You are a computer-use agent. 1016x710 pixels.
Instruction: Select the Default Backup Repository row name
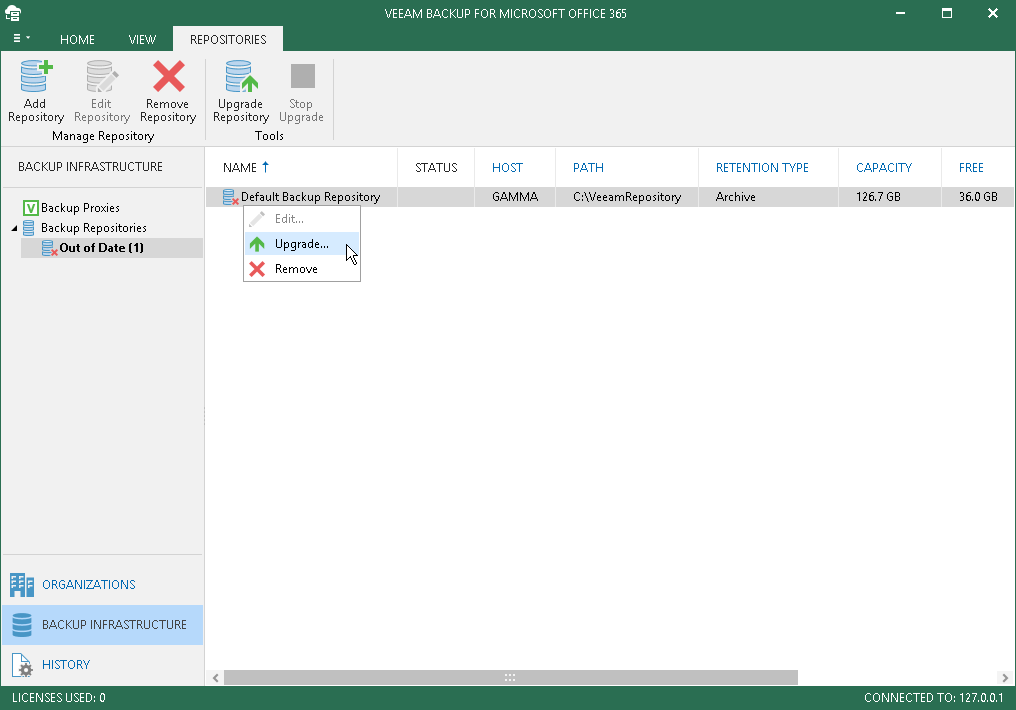[310, 197]
